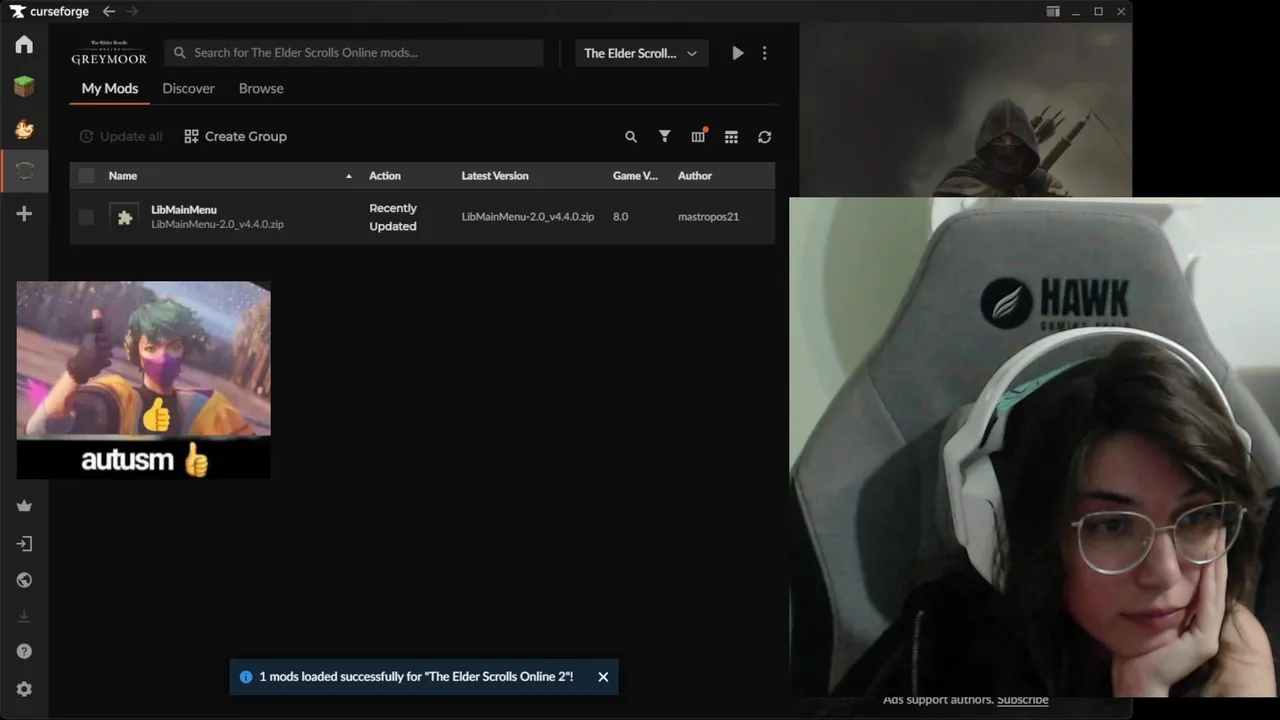Switch to the My Mods tab
The width and height of the screenshot is (1280, 720).
(x=110, y=88)
